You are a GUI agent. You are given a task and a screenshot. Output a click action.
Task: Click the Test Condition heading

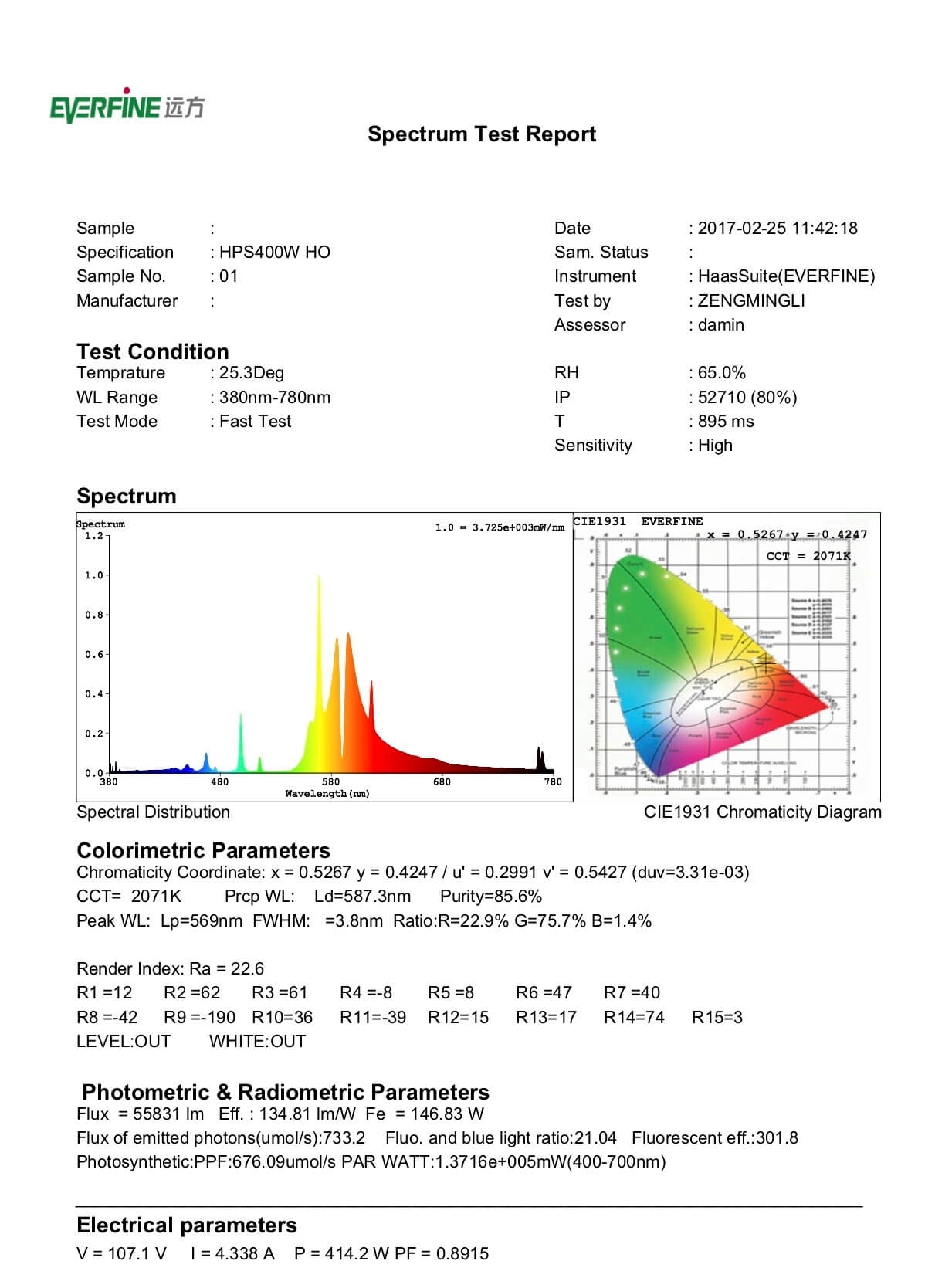pos(153,351)
